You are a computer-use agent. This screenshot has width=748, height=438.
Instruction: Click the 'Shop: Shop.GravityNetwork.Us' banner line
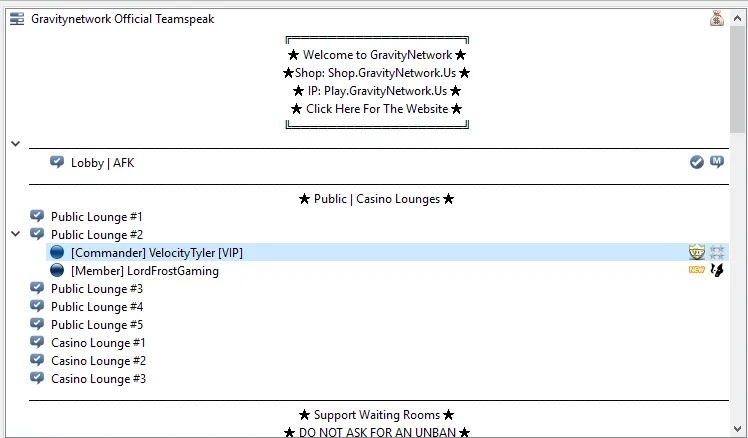tap(376, 73)
